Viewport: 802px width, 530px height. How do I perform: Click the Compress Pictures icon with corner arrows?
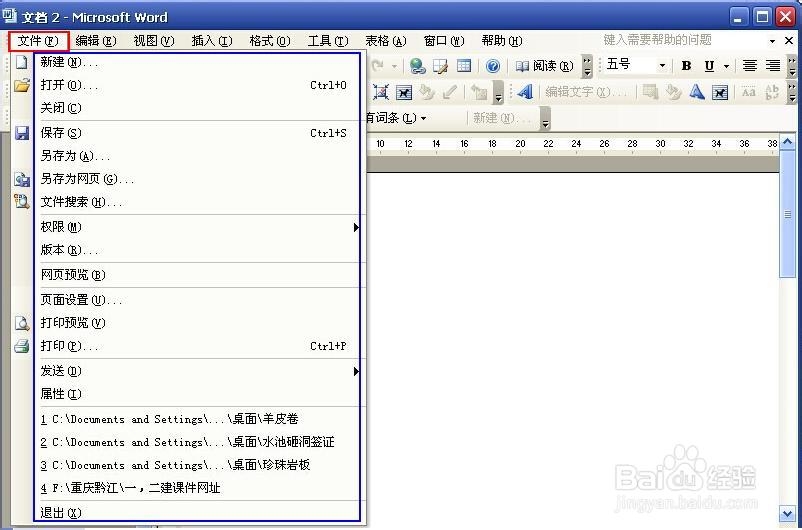click(381, 92)
